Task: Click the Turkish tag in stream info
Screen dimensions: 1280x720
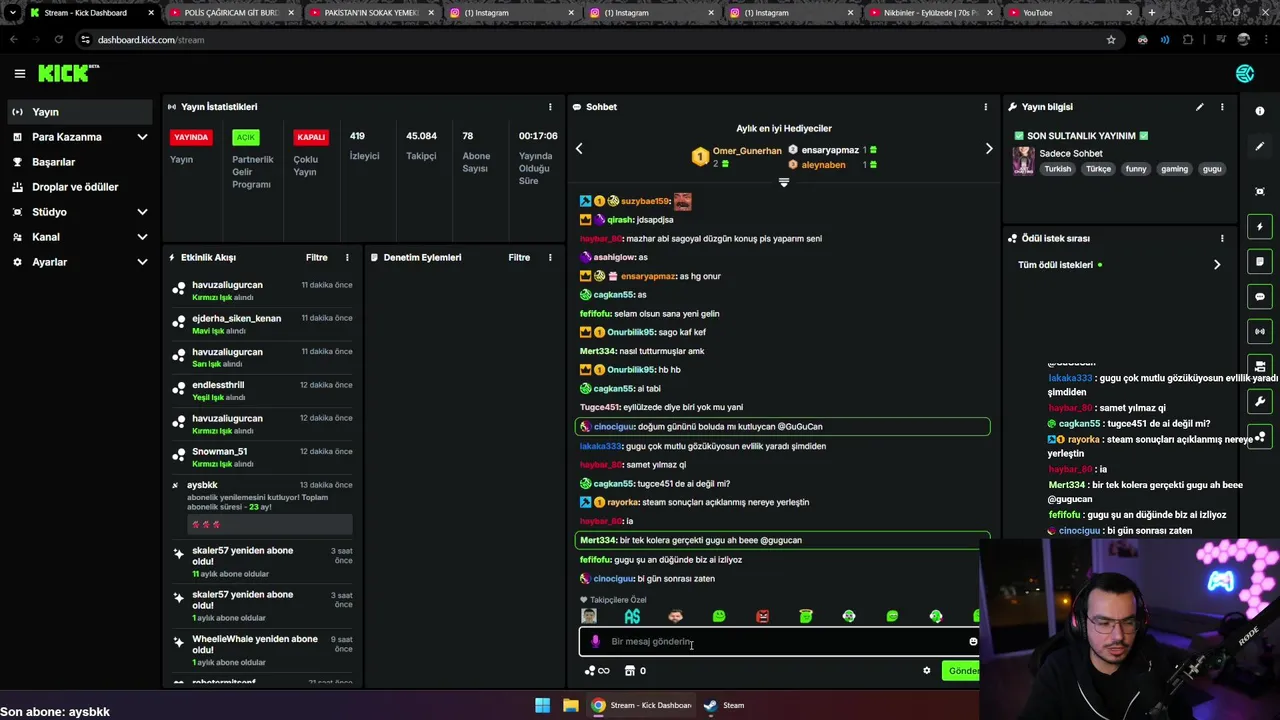Action: 1057,169
